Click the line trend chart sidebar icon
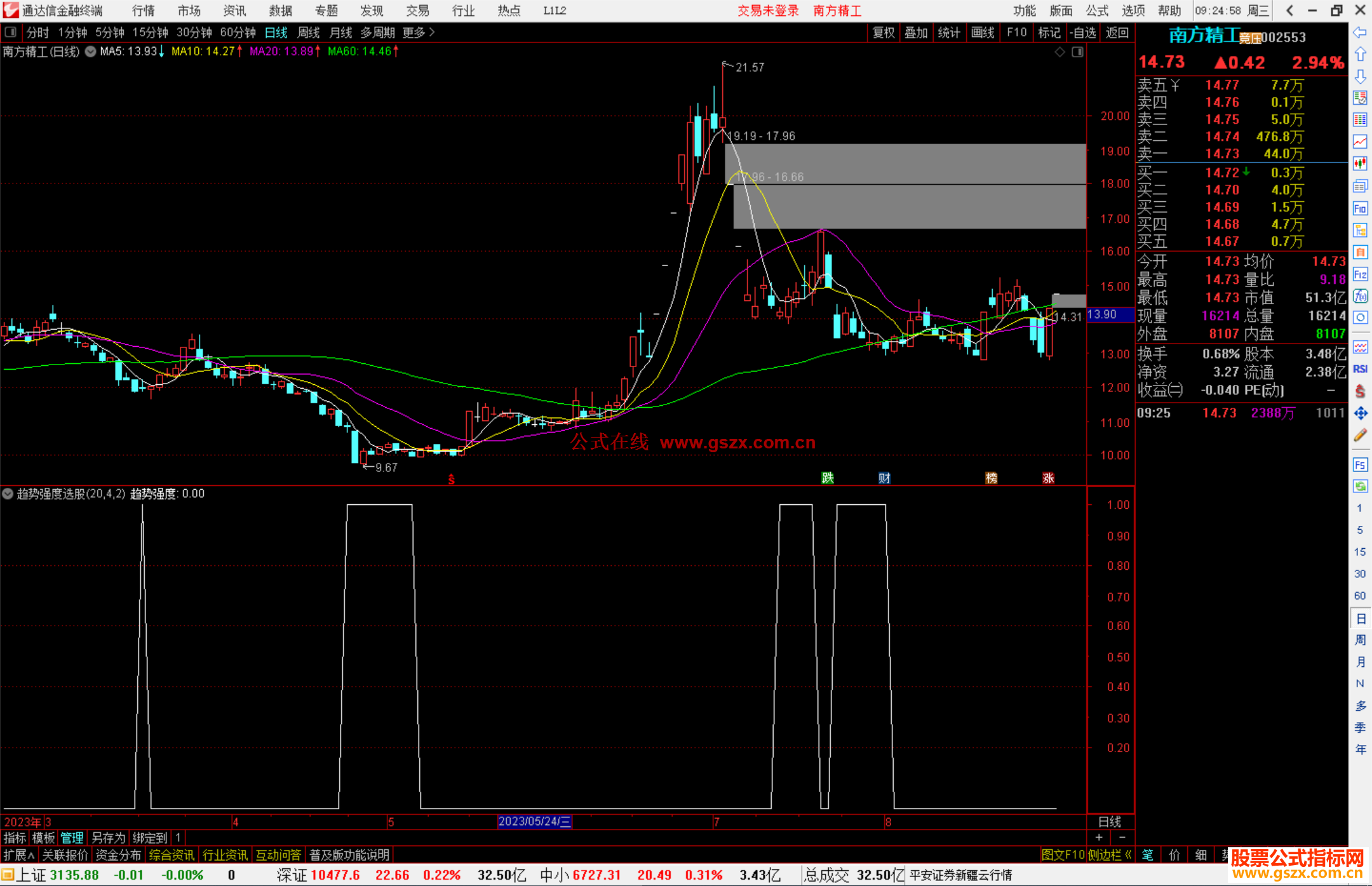 [1360, 142]
